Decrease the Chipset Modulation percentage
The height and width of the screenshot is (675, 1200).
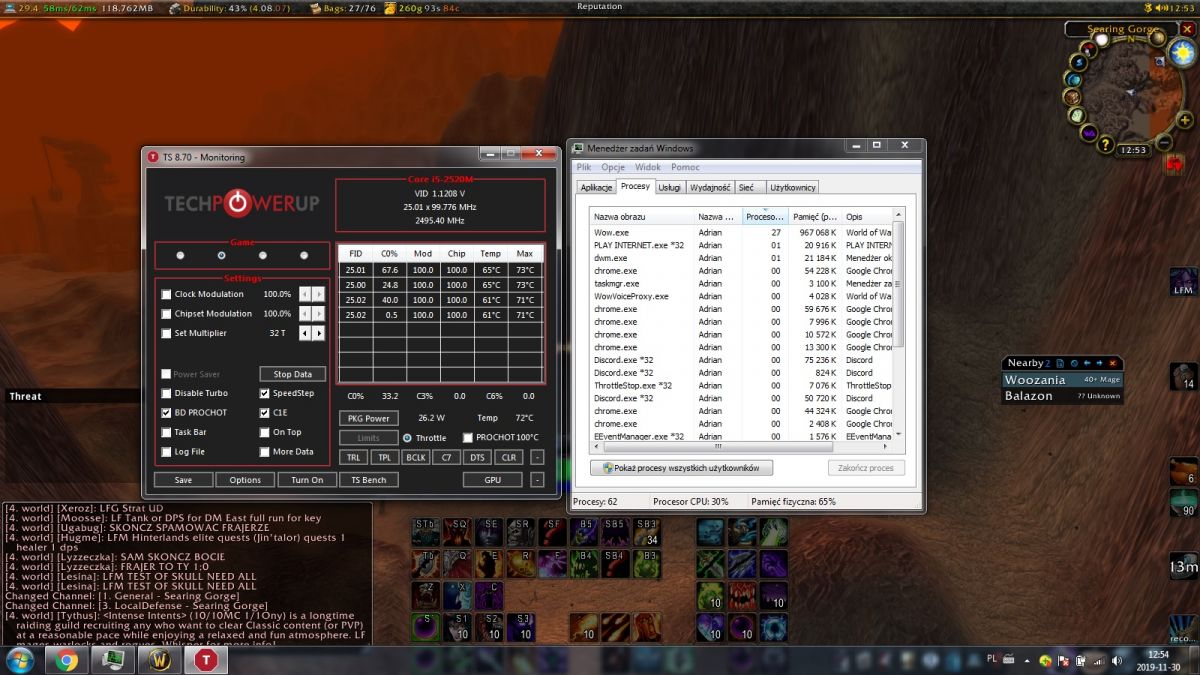pyautogui.click(x=306, y=314)
